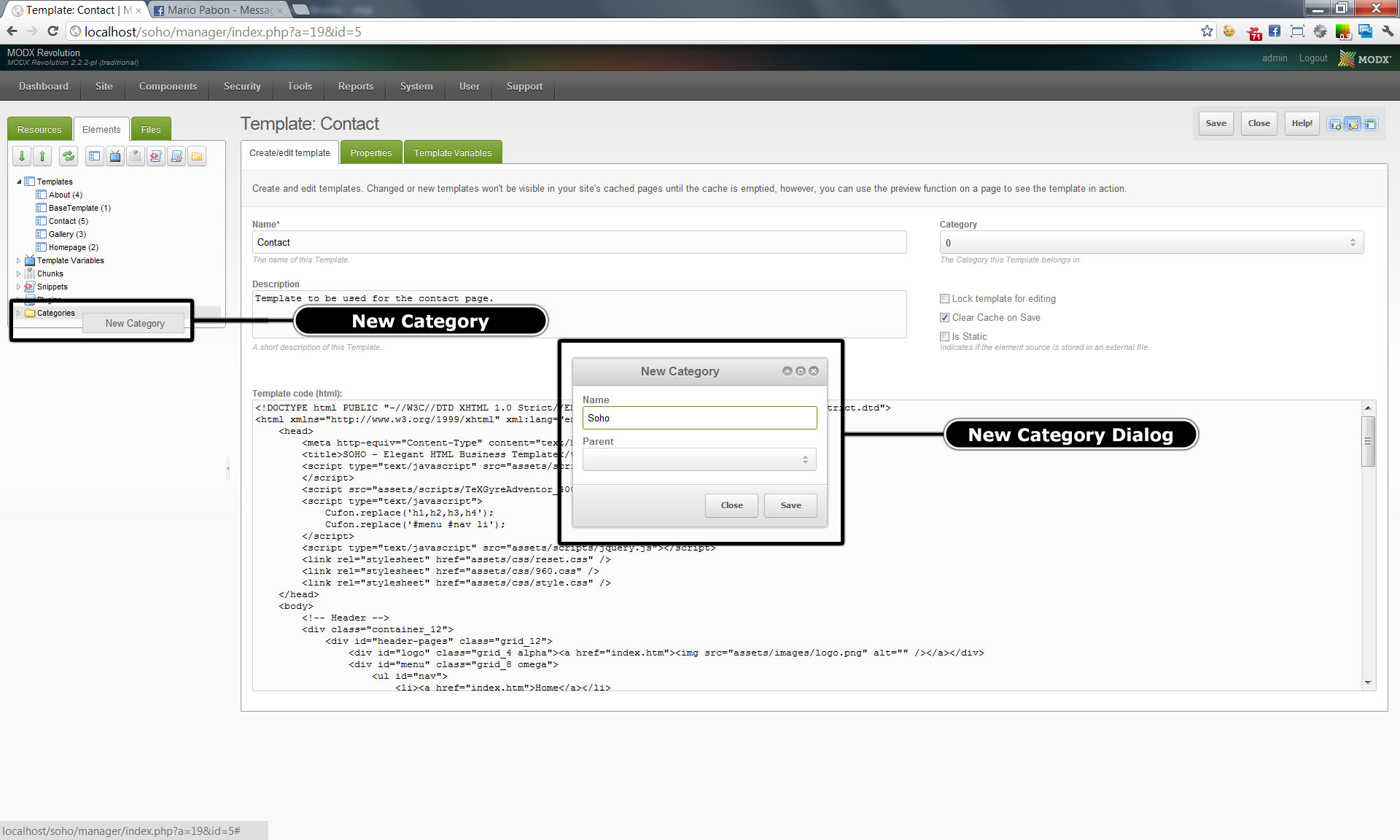This screenshot has width=1400, height=840.
Task: Open the color picker extension icon
Action: point(1342,31)
